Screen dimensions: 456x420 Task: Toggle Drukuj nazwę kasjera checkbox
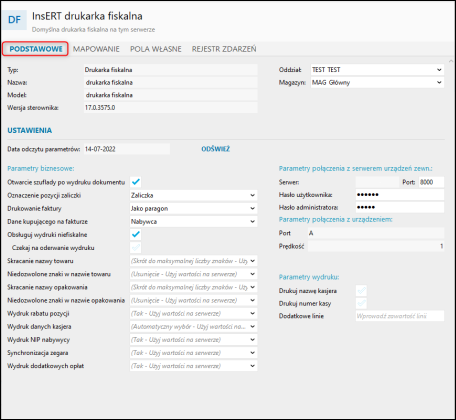361,291
